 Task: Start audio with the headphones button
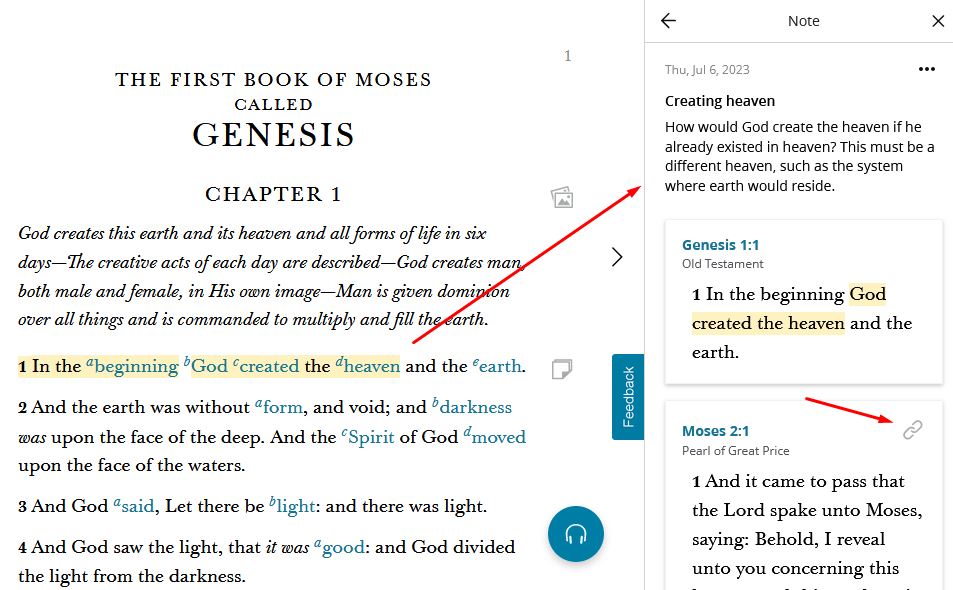[576, 534]
